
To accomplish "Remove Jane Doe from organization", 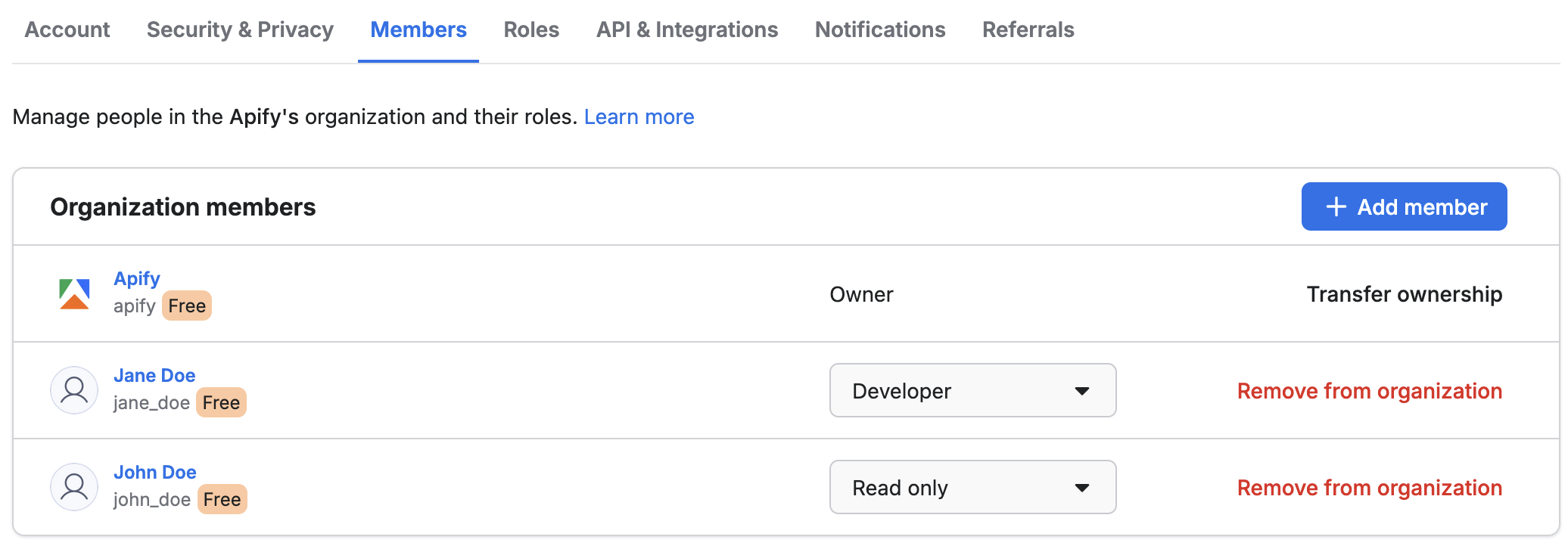I will click(1369, 391).
